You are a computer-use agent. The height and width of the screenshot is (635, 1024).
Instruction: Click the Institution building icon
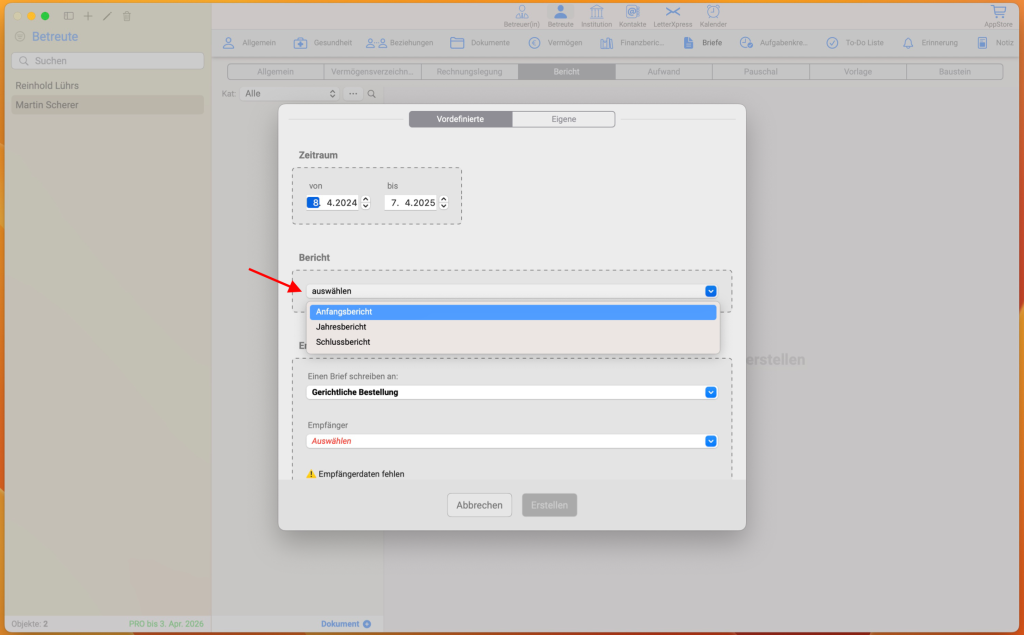pos(597,13)
